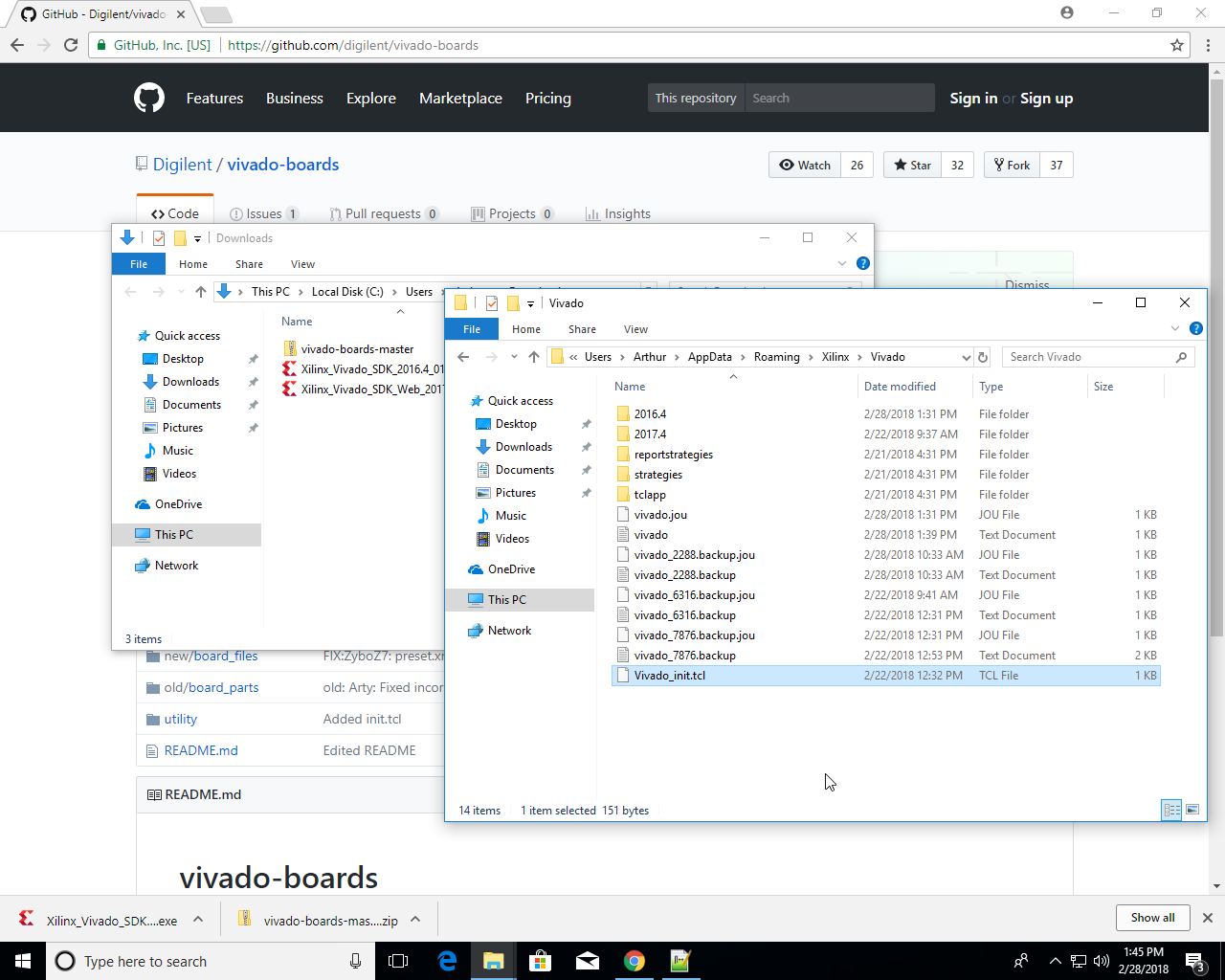Open recent locations dropdown in Vivado window

click(514, 357)
